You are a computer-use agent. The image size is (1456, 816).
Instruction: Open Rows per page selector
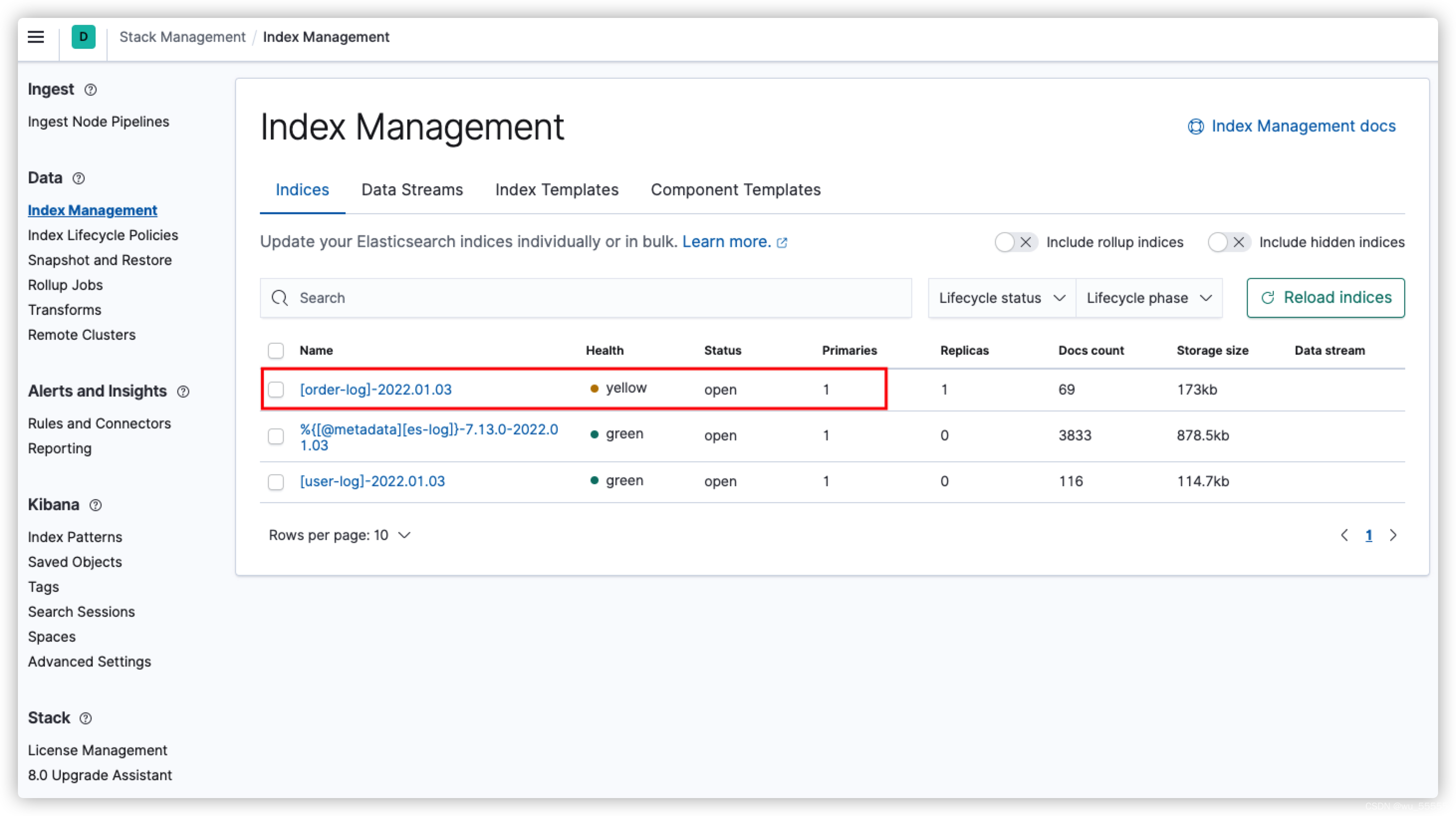(x=339, y=535)
